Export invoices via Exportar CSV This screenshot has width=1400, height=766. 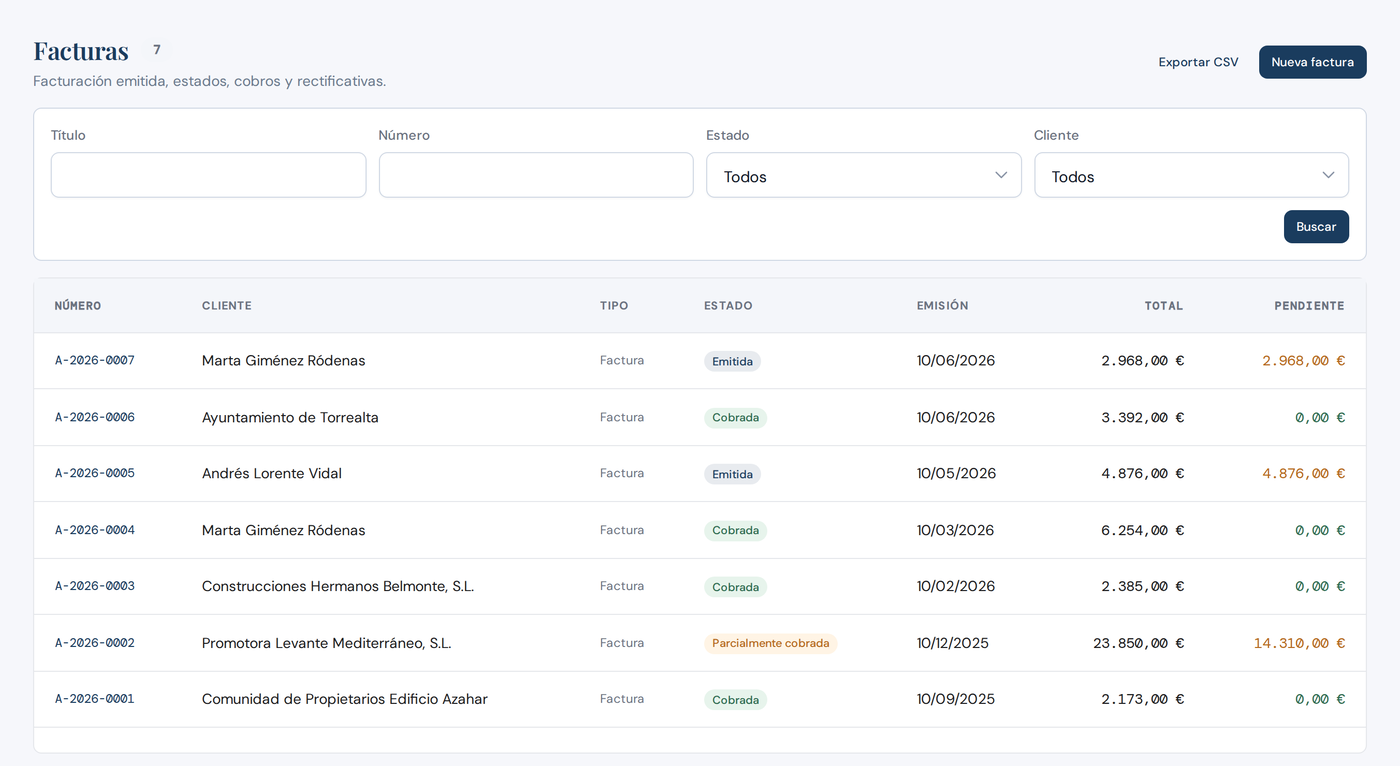[x=1198, y=62]
